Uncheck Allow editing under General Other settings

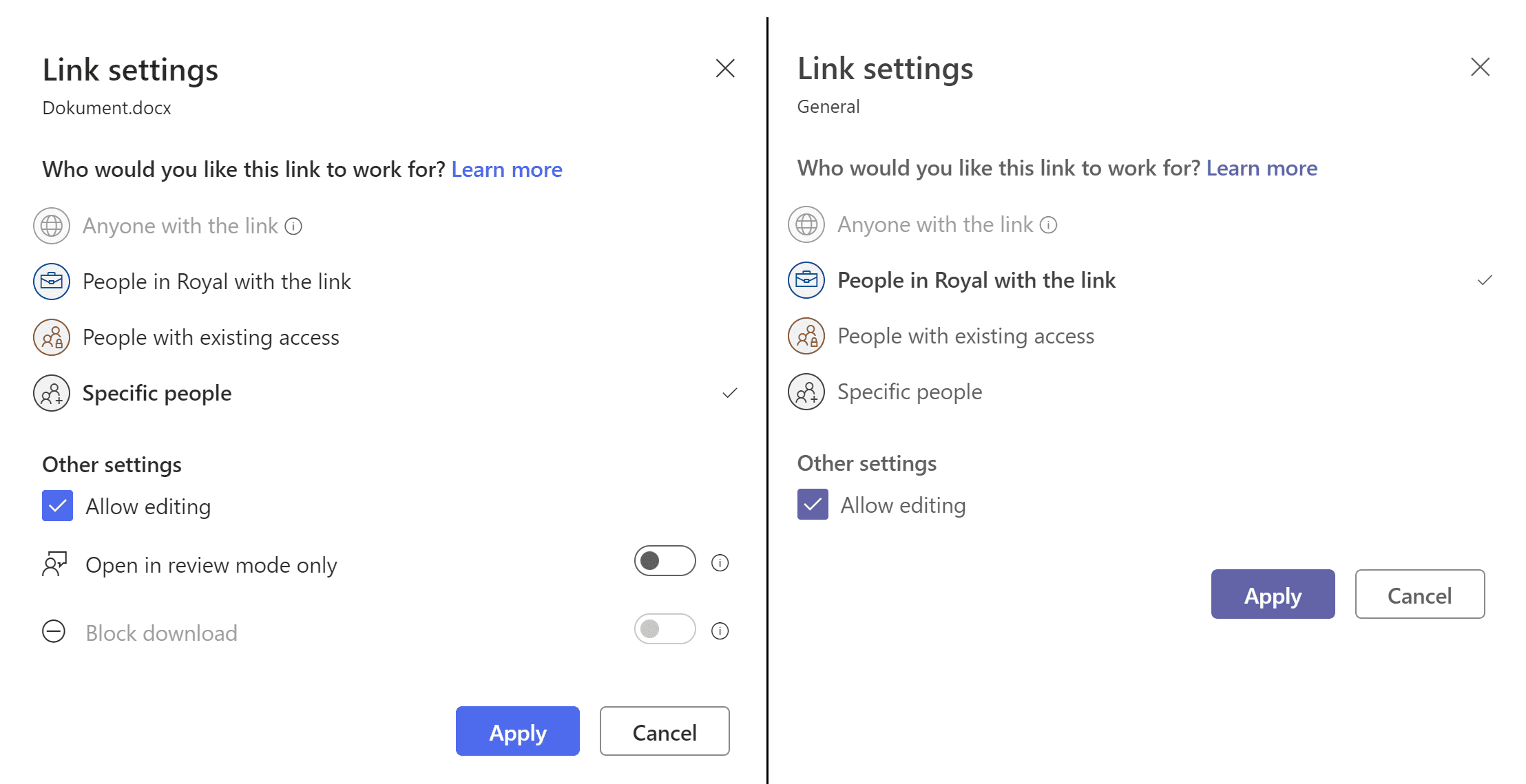(813, 505)
